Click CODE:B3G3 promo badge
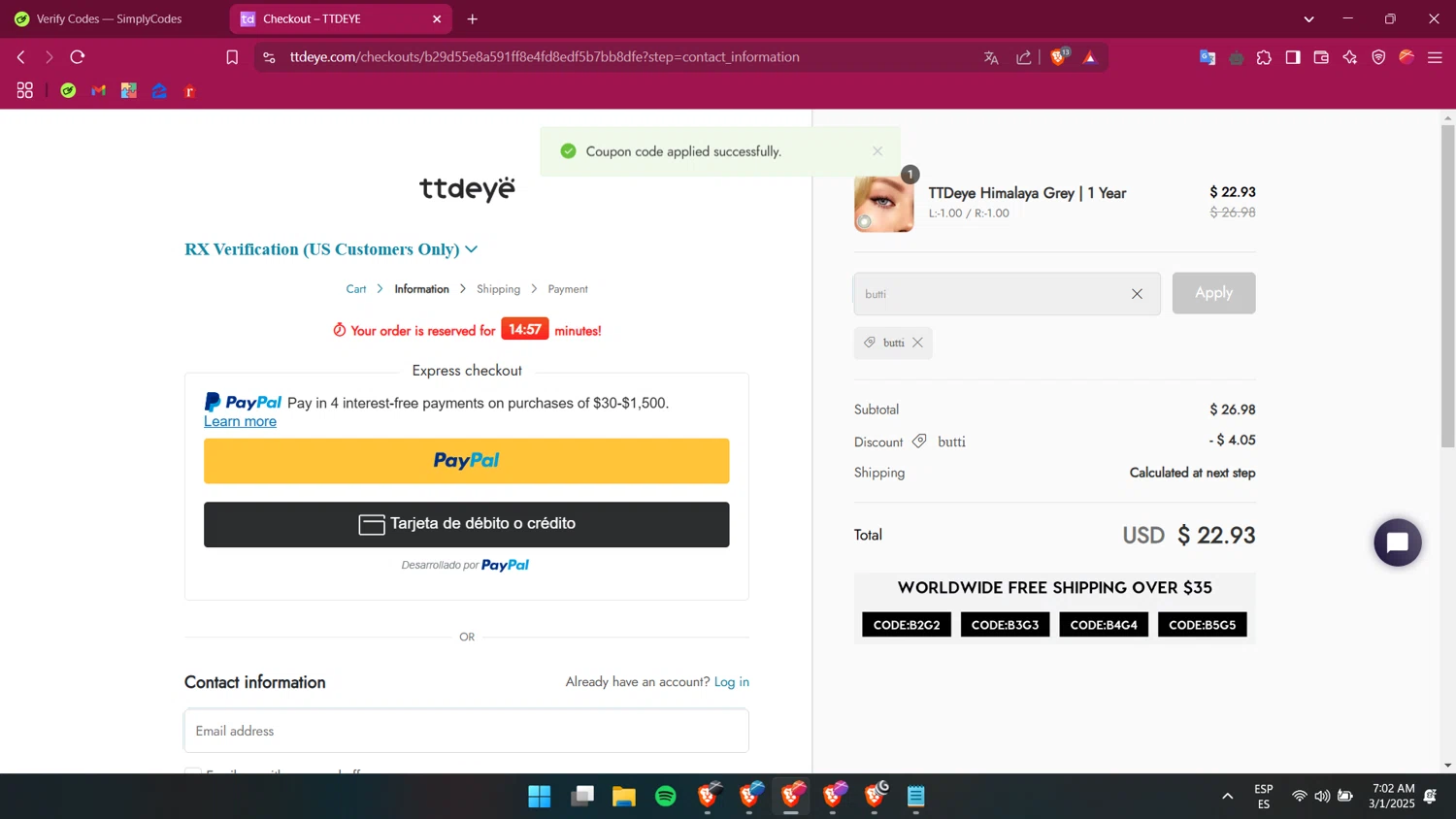 coord(1005,625)
